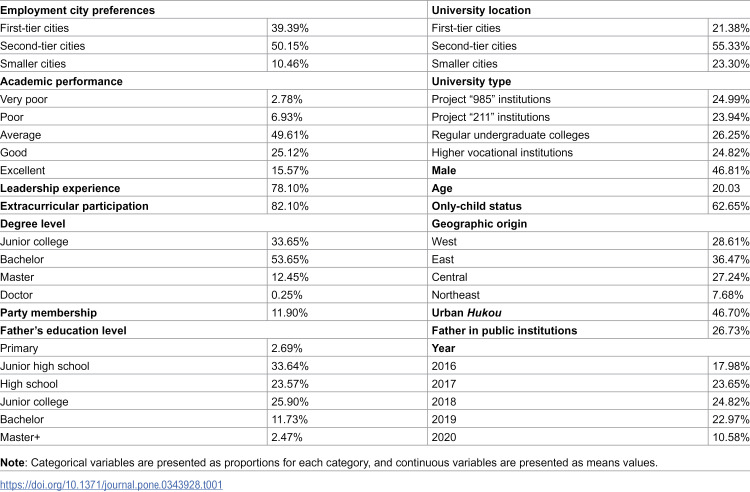Click the University location header cell
Image resolution: width=750 pixels, height=492 pixels.
click(481, 10)
